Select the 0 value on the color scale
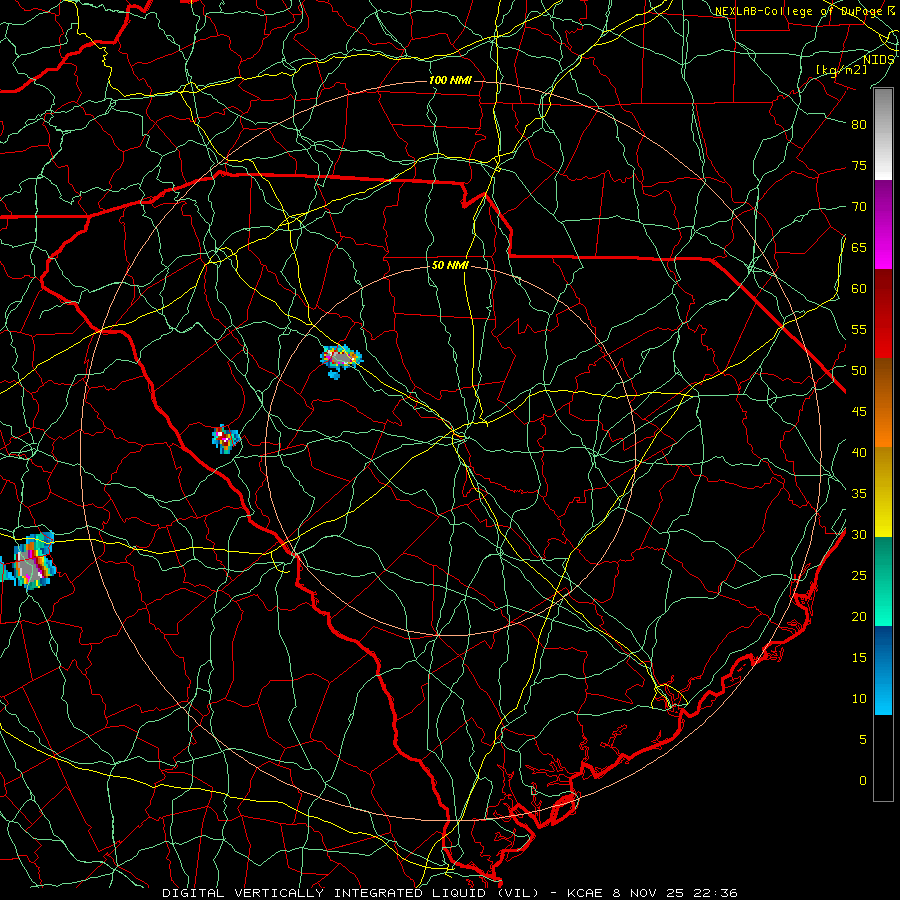 (863, 781)
